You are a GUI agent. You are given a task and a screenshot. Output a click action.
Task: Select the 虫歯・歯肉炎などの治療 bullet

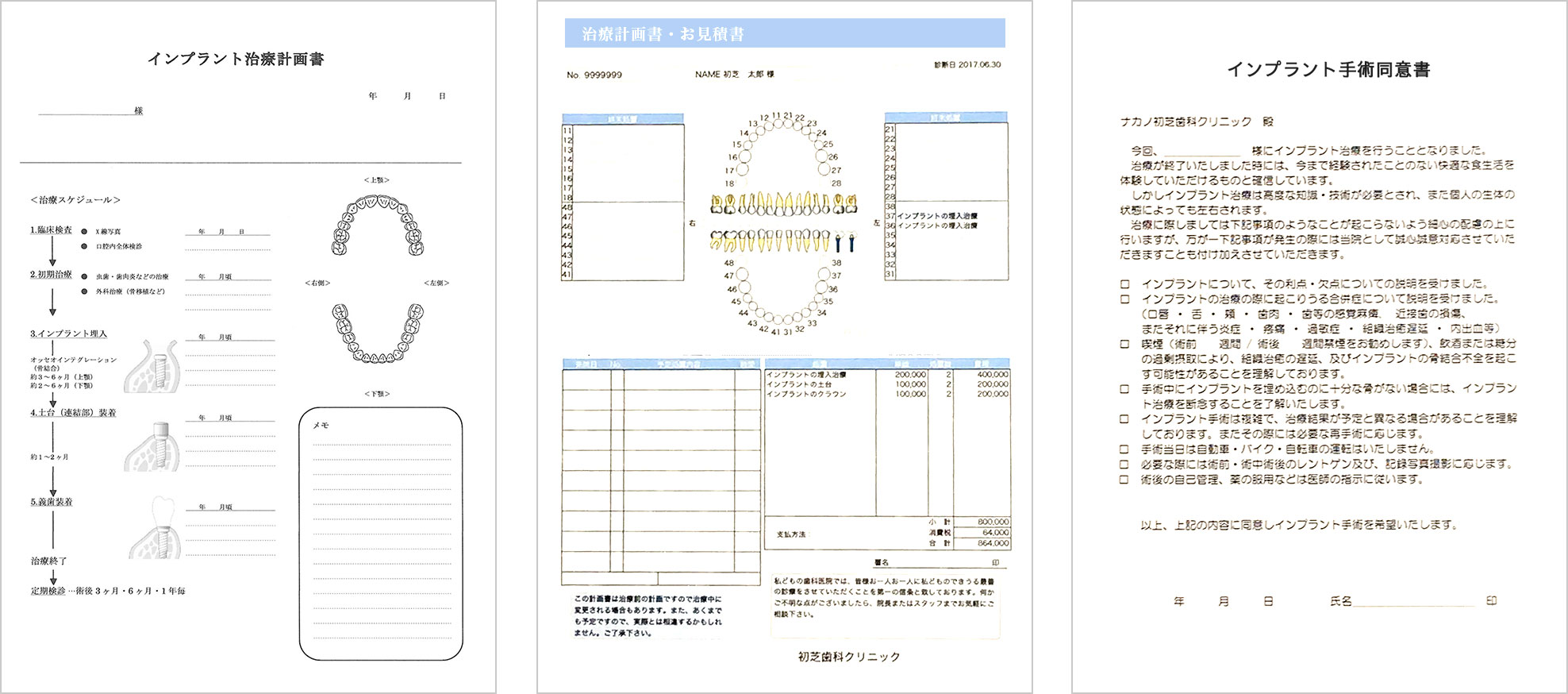tap(85, 277)
